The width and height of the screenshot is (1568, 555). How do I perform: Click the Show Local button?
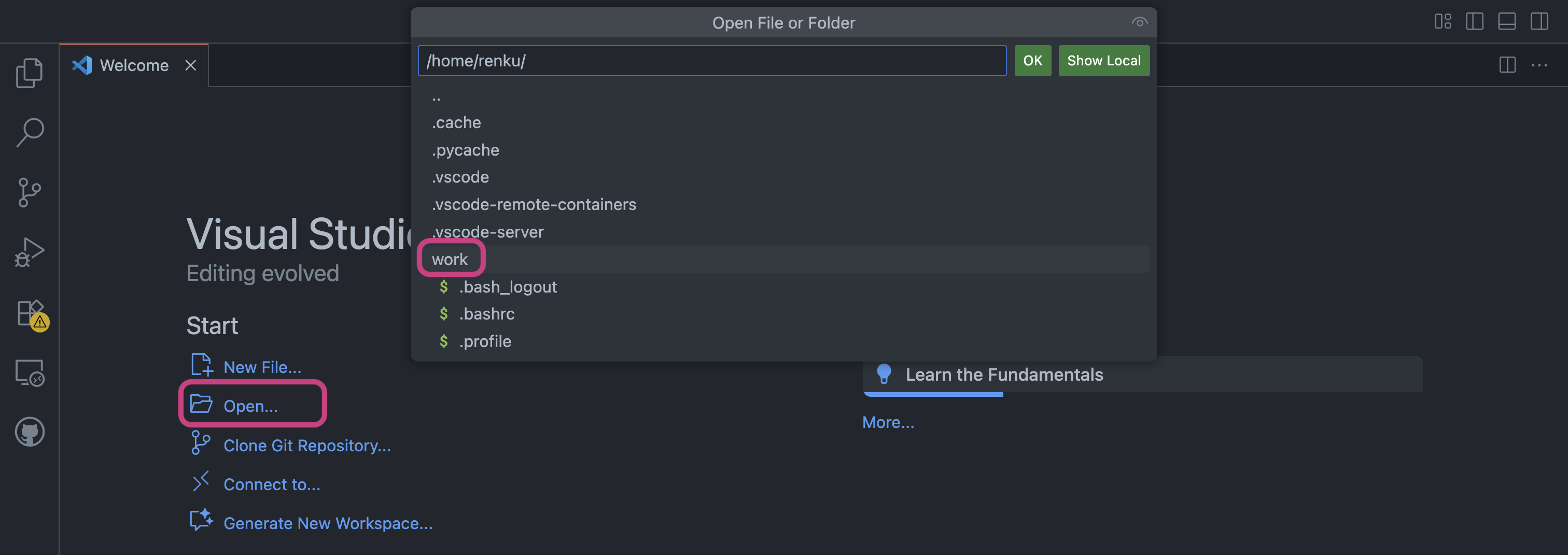point(1103,60)
